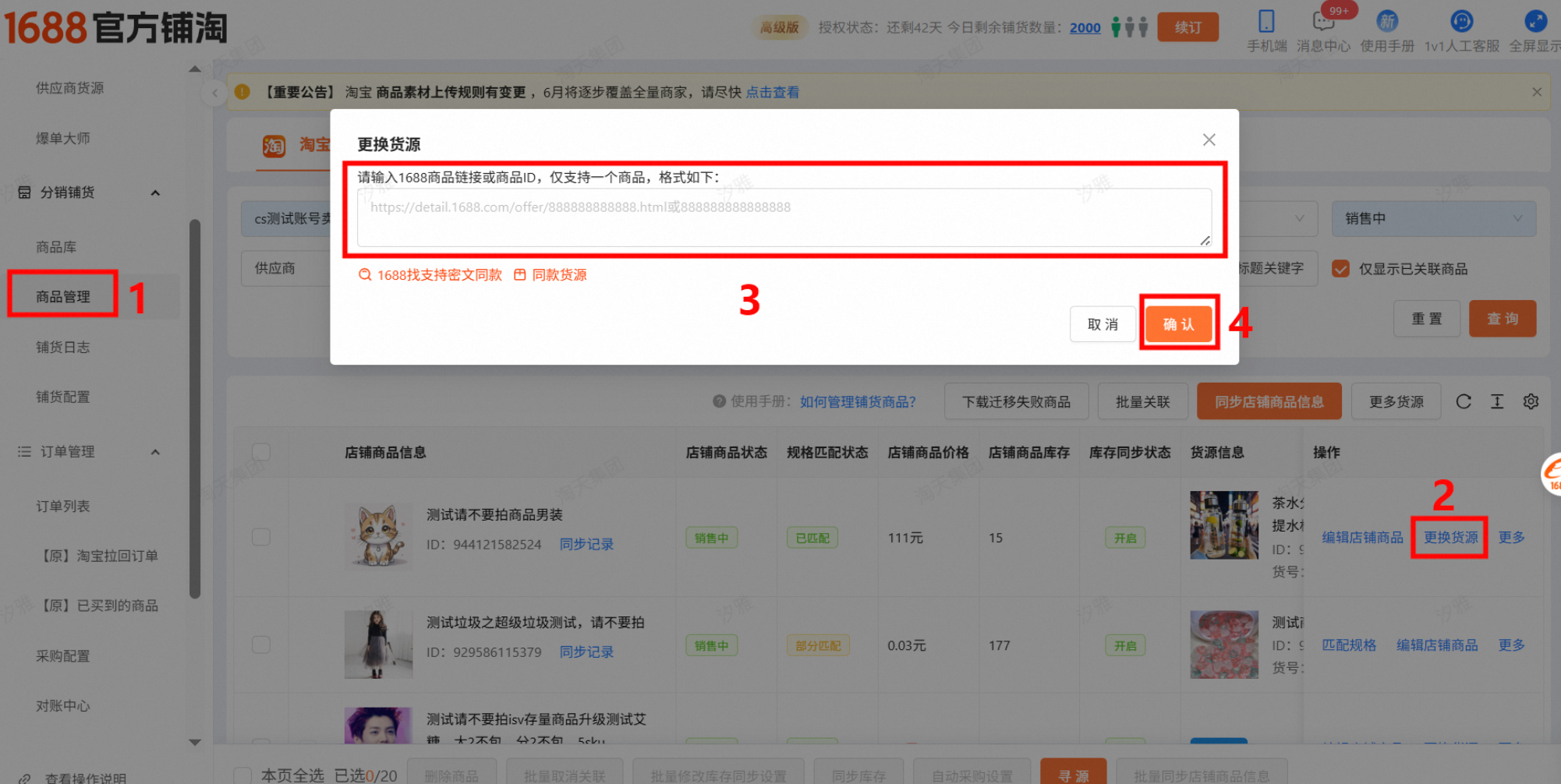Click the help icon before 使用手册

(x=719, y=401)
